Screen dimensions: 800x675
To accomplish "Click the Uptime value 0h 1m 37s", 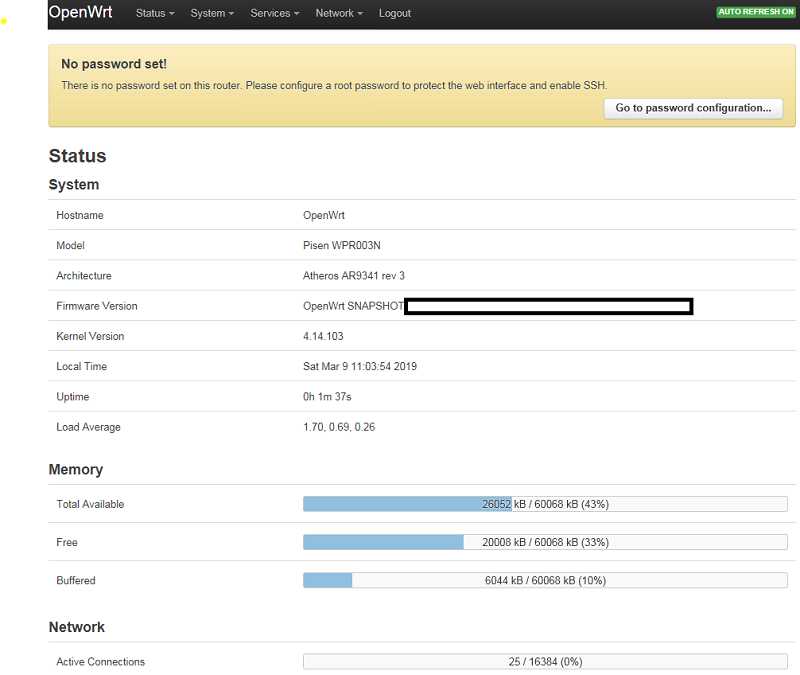I will [327, 397].
